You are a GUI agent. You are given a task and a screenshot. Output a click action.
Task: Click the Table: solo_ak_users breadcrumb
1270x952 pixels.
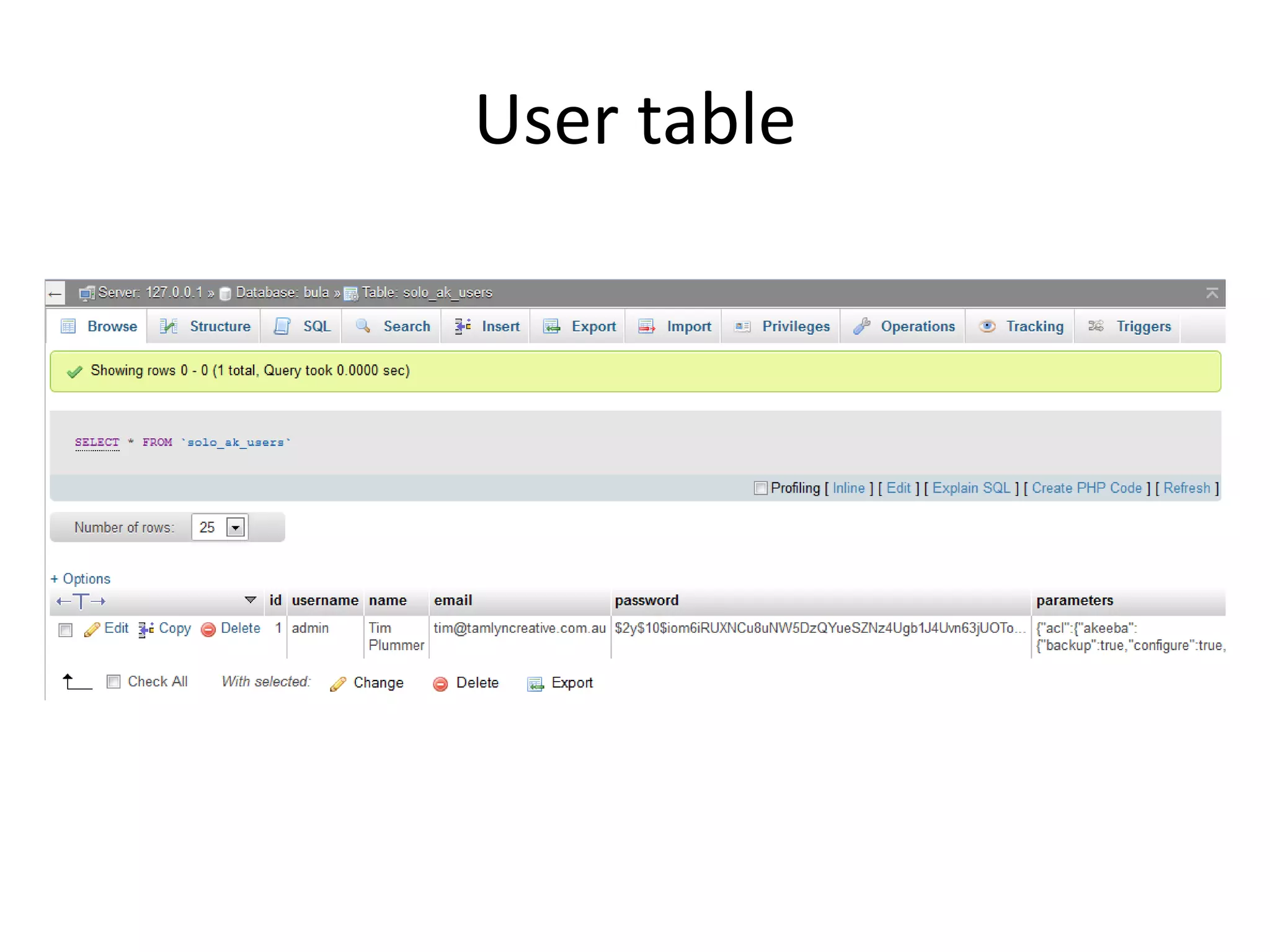click(x=427, y=293)
